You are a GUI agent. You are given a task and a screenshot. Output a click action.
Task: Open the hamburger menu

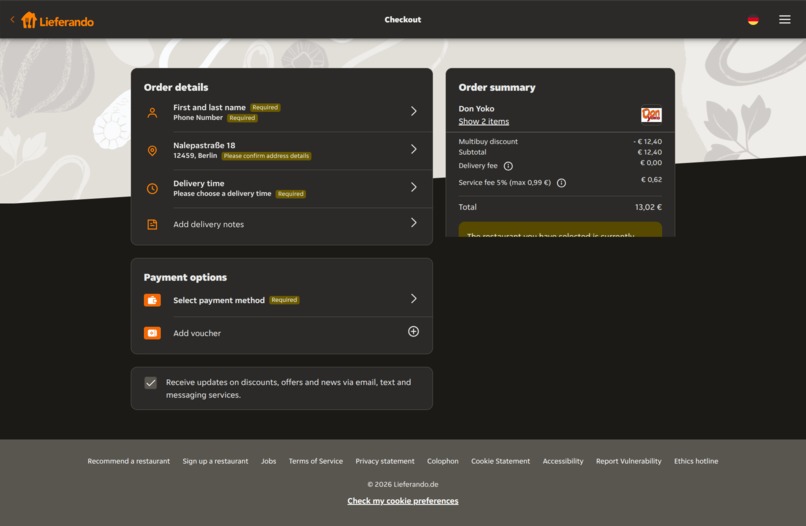tap(784, 20)
